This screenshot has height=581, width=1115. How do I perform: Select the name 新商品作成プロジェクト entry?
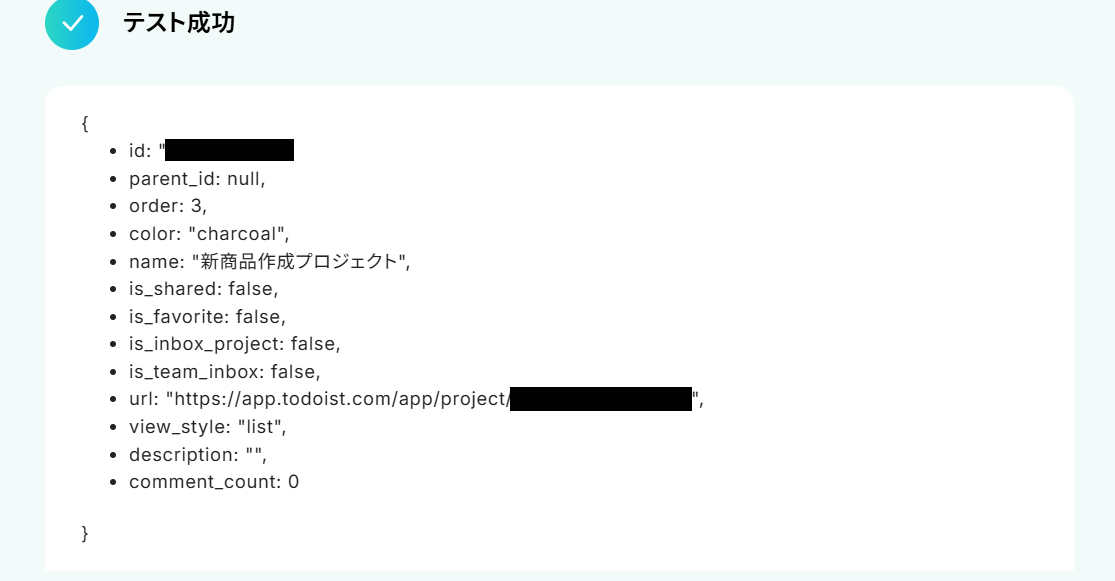pyautogui.click(x=270, y=262)
